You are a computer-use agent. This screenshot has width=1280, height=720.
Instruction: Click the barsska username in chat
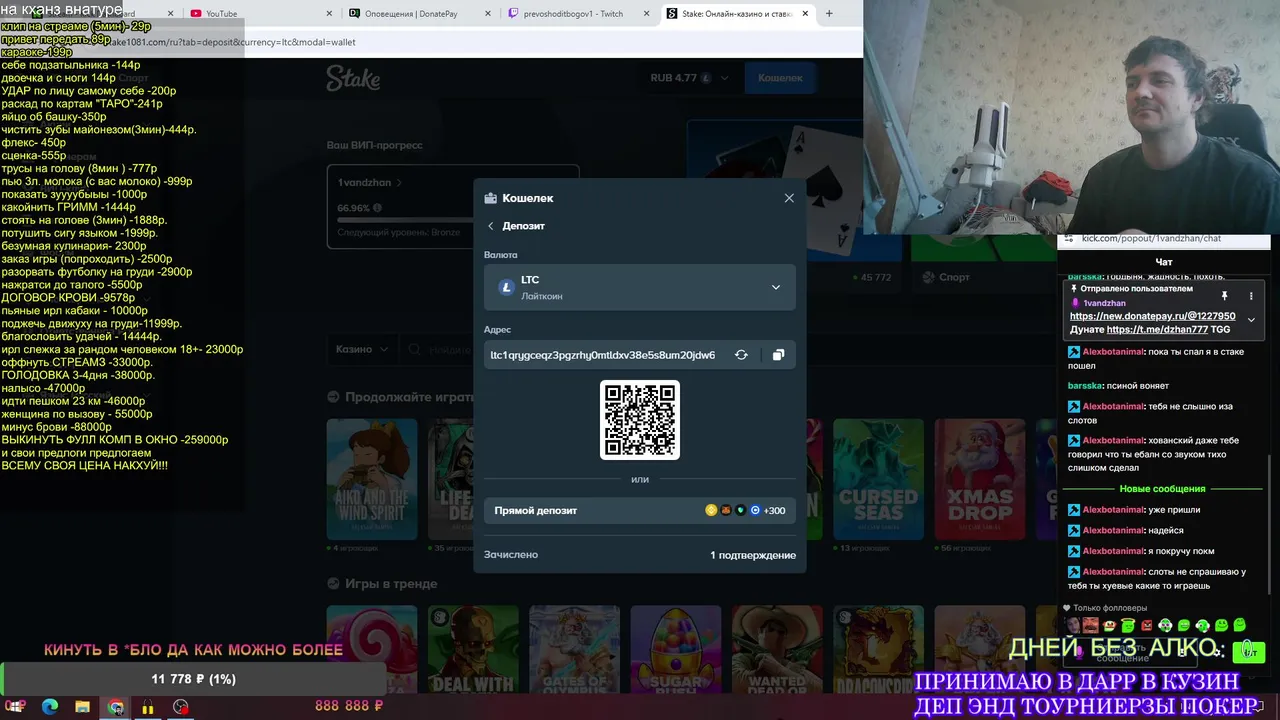1085,385
